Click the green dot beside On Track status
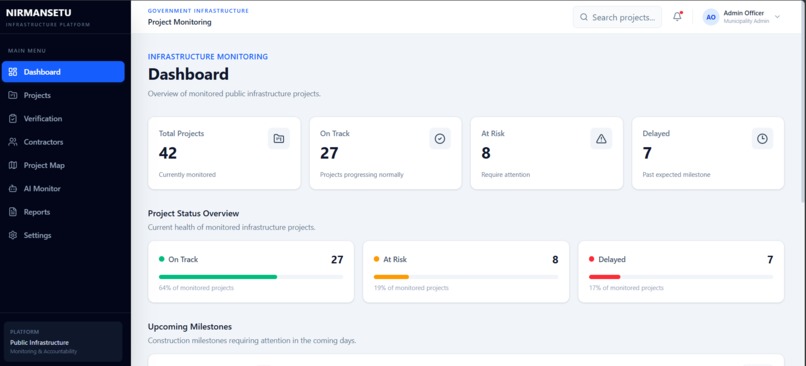This screenshot has width=806, height=366. (x=162, y=259)
